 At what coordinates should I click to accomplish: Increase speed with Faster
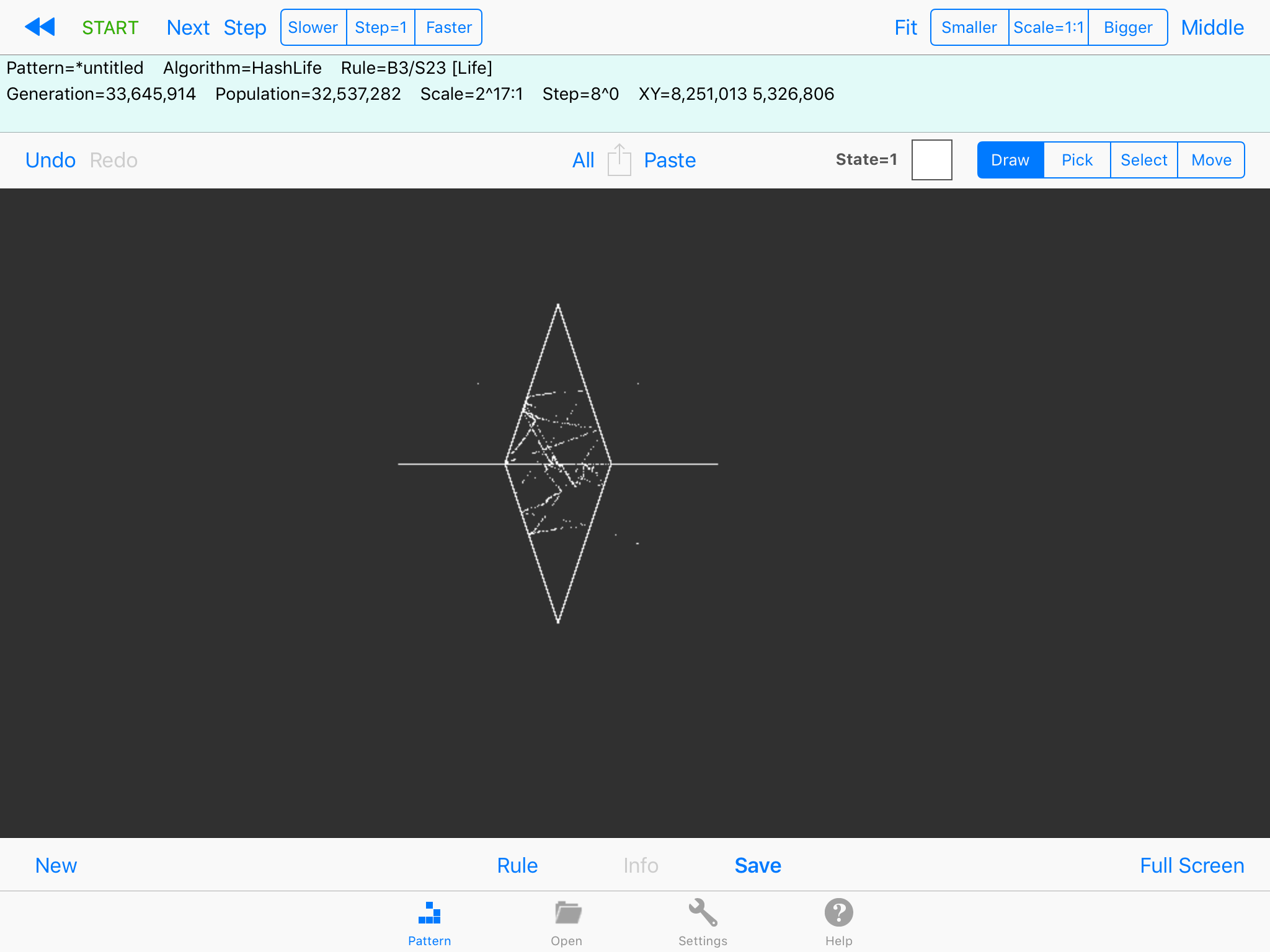[448, 27]
